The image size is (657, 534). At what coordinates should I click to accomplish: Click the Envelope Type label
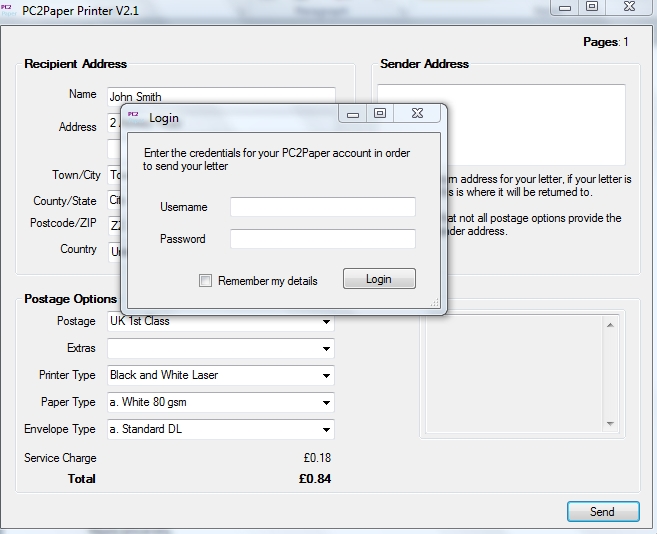(60, 429)
